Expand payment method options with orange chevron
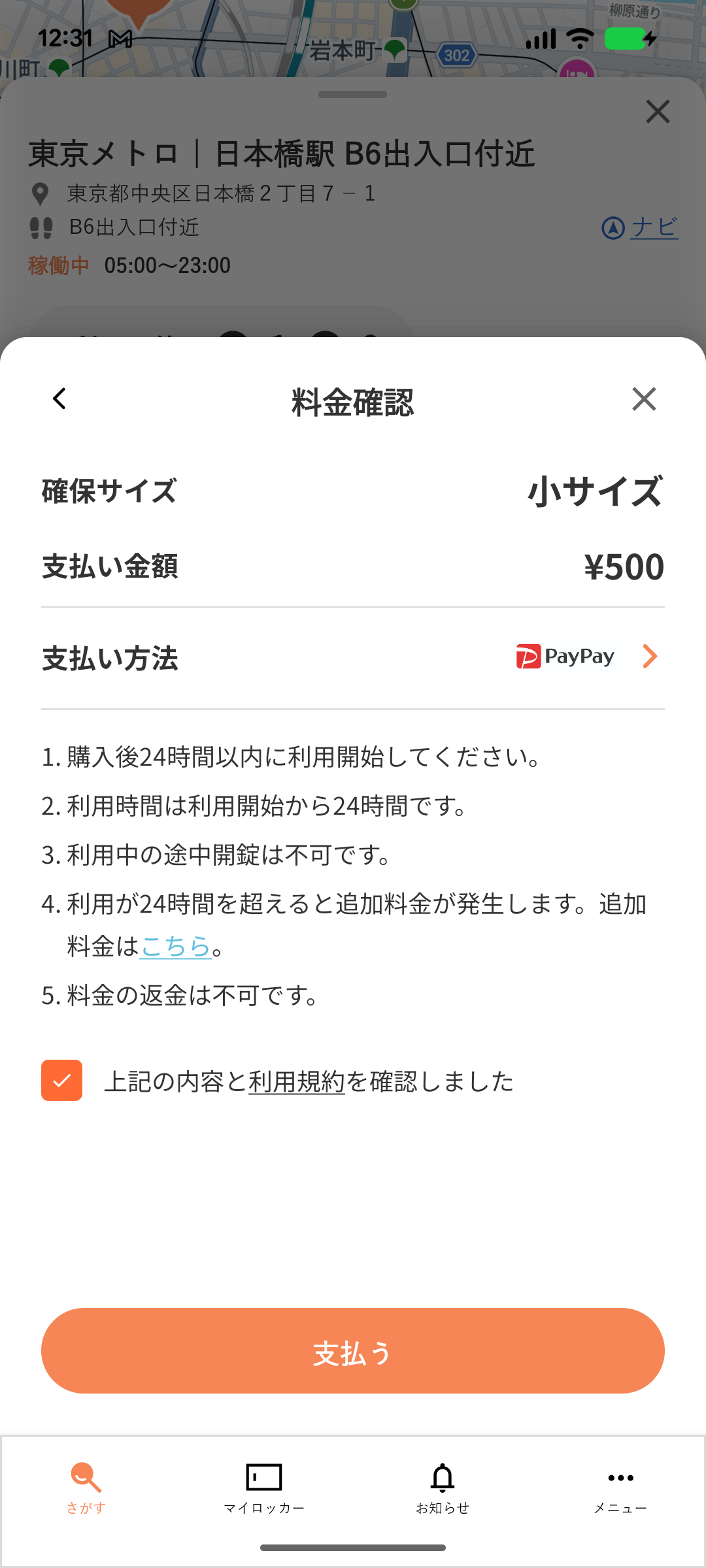 [x=650, y=657]
